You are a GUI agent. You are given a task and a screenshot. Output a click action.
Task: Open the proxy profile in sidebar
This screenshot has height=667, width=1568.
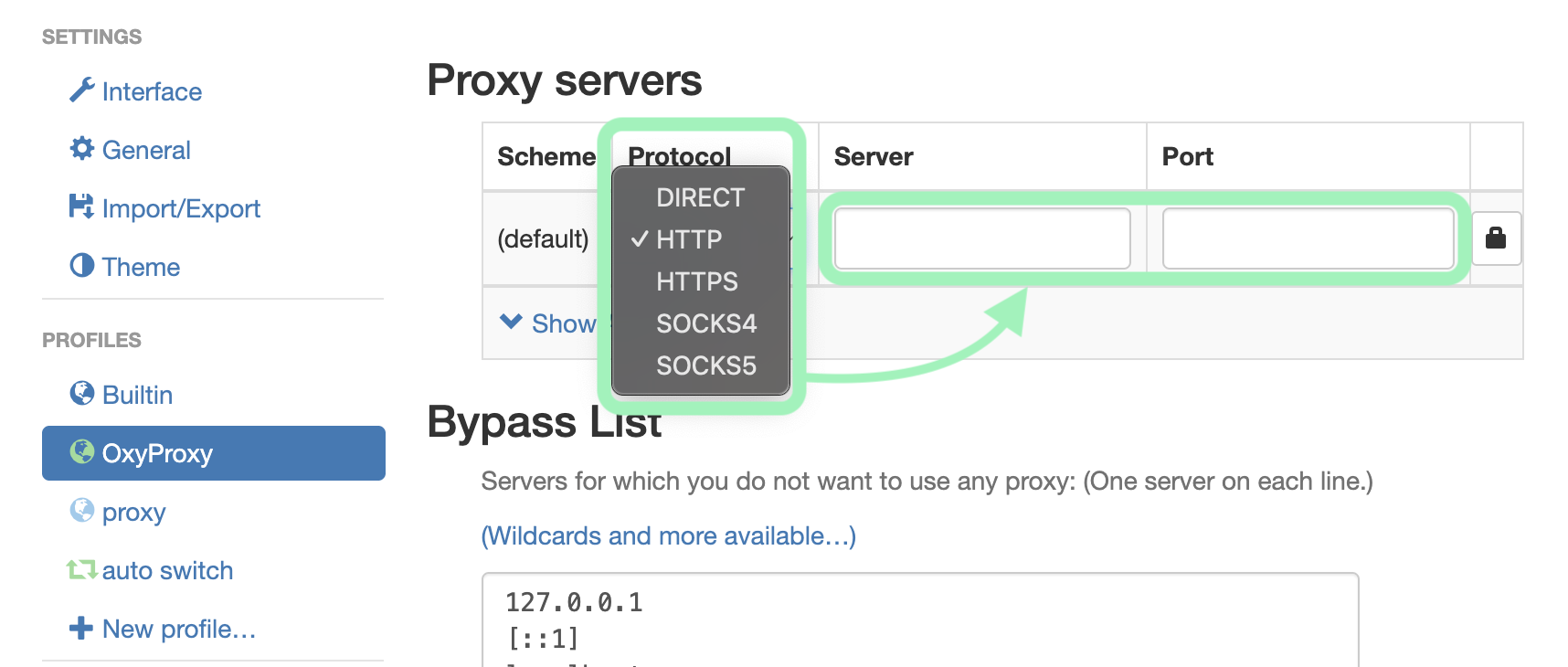click(133, 512)
